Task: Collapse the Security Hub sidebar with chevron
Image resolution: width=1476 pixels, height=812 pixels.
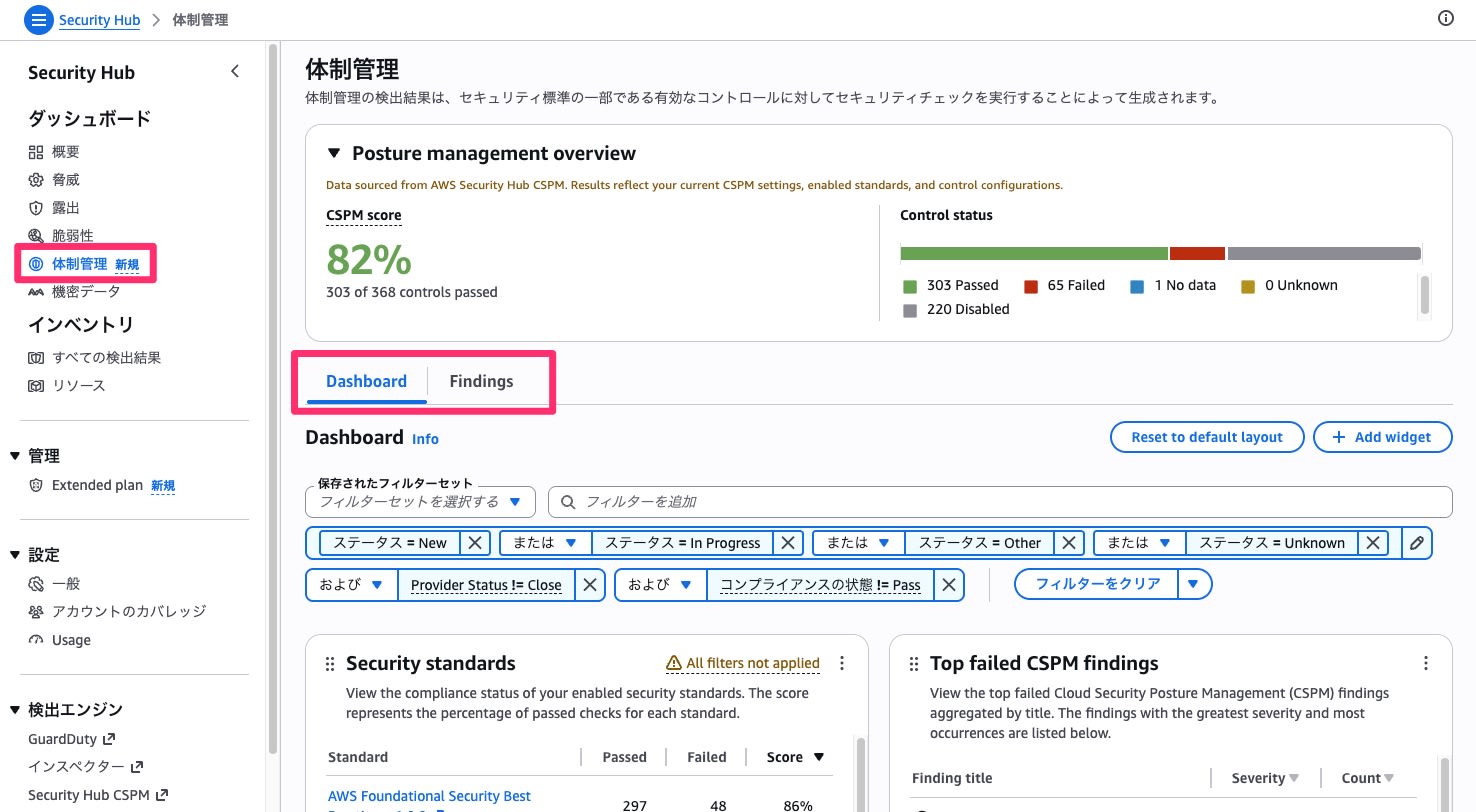Action: (x=235, y=71)
